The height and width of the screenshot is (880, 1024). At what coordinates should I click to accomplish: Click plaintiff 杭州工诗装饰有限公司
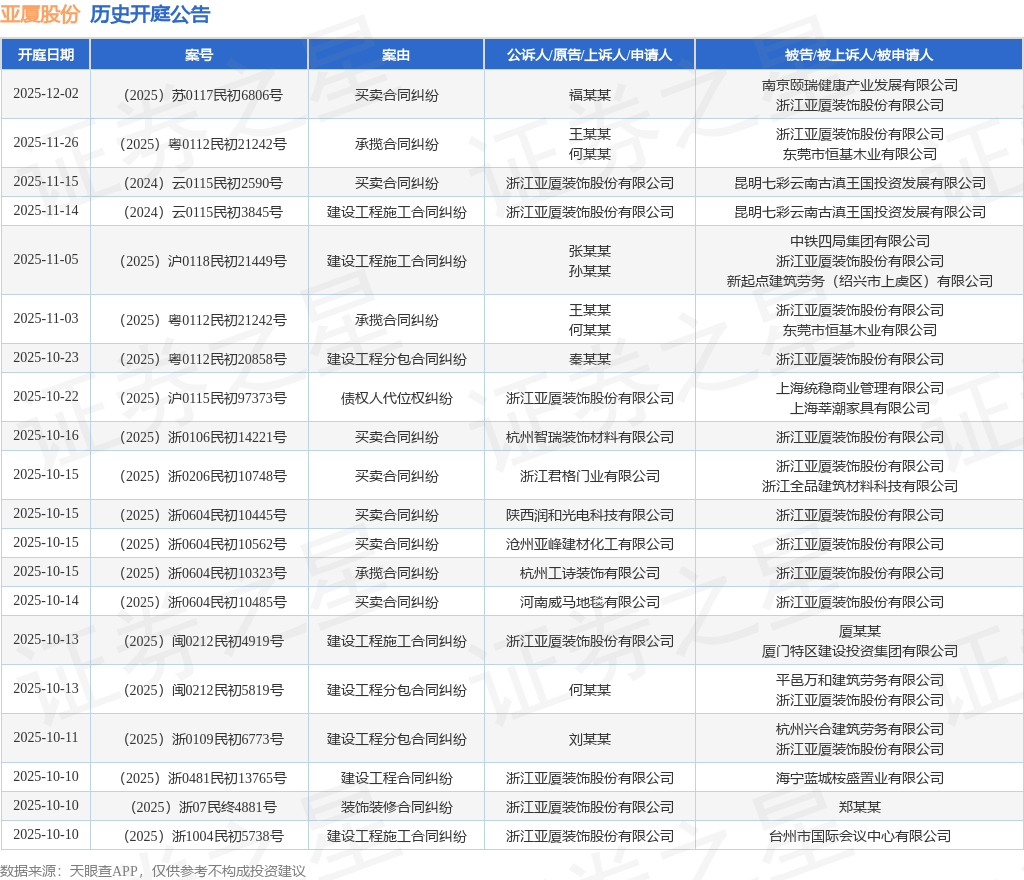(x=590, y=573)
